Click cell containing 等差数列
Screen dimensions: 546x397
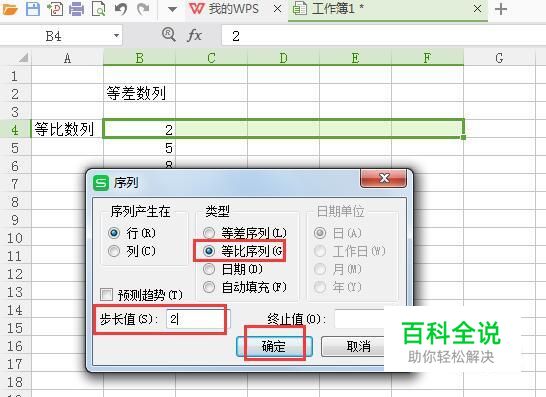[x=139, y=93]
